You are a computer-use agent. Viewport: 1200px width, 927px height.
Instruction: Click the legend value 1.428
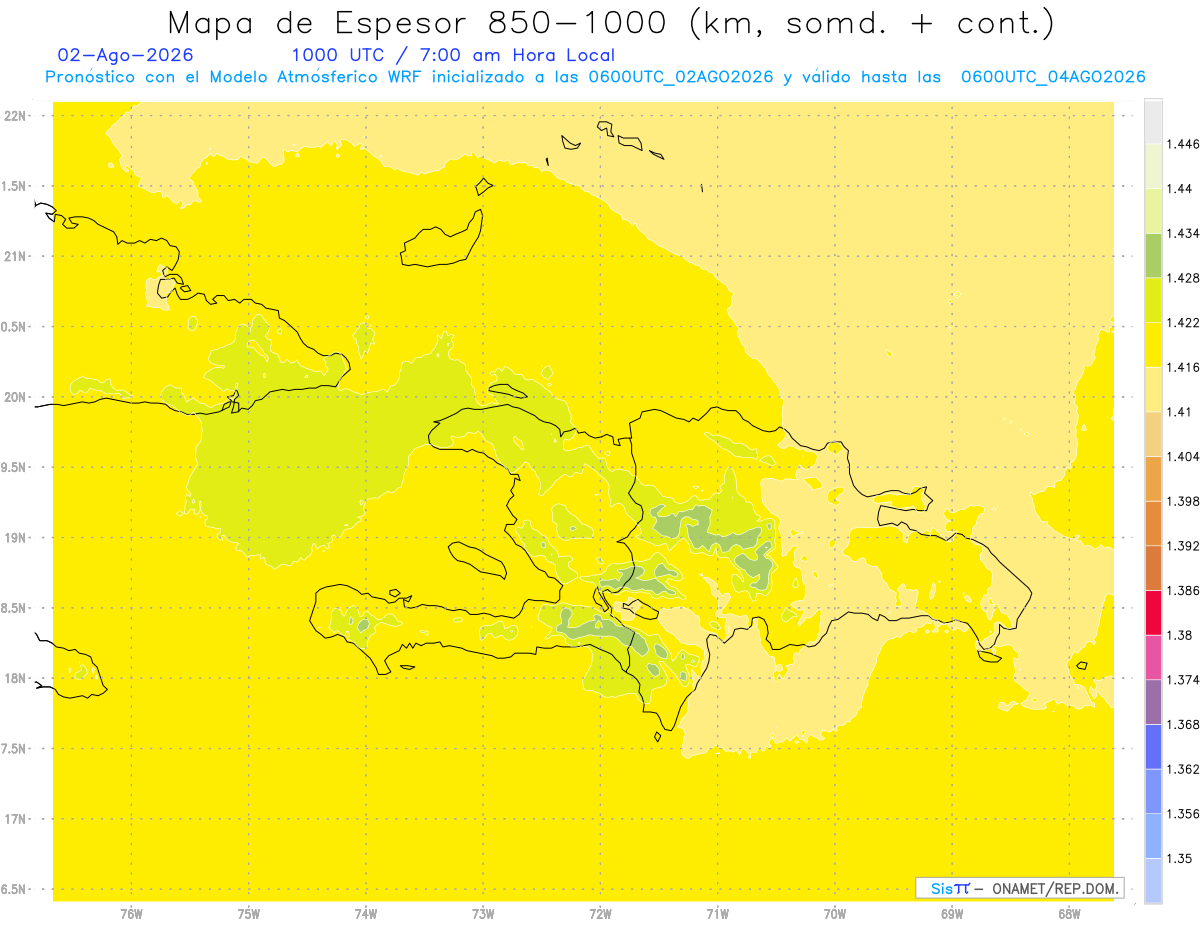[x=1183, y=278]
